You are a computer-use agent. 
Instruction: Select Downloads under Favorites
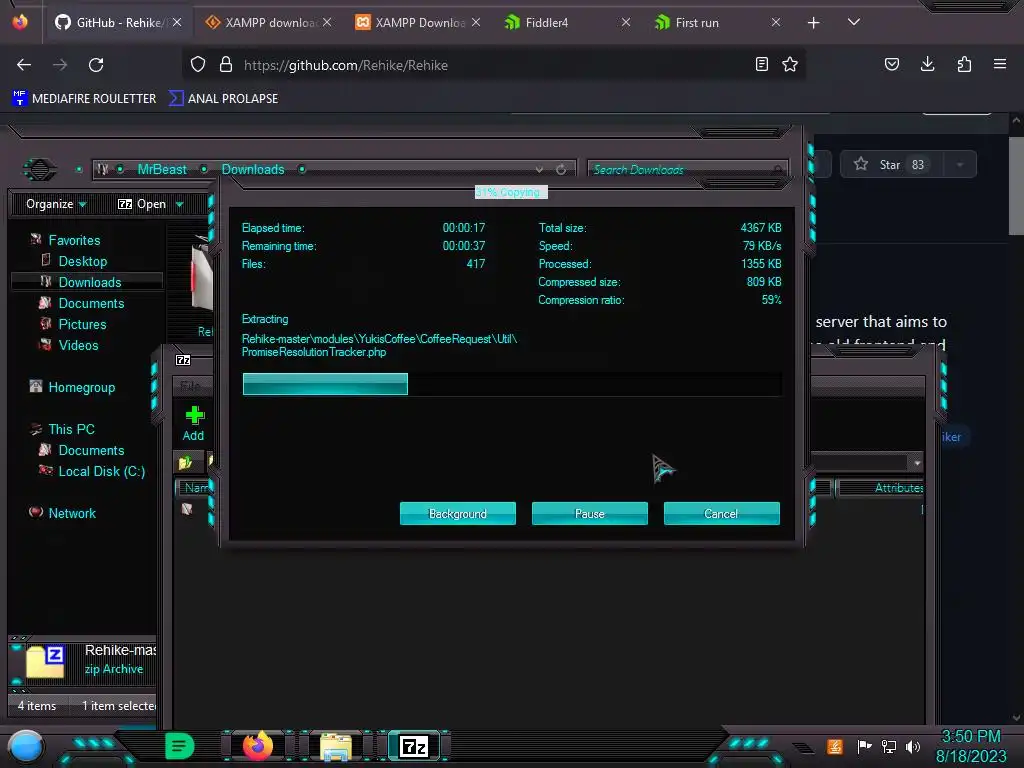[88, 282]
